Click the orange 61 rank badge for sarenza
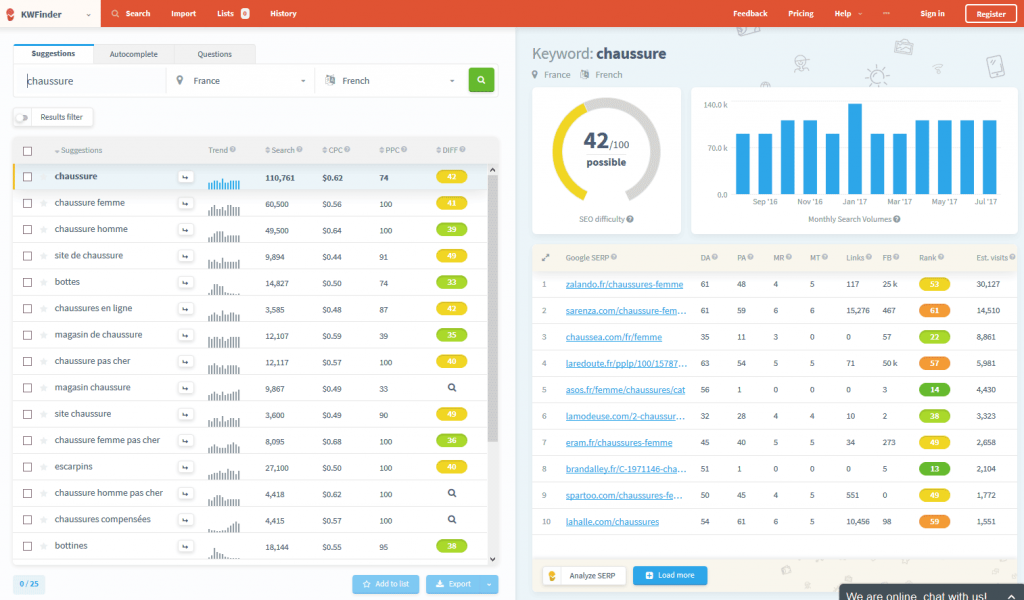Image resolution: width=1024 pixels, height=600 pixels. (x=934, y=311)
